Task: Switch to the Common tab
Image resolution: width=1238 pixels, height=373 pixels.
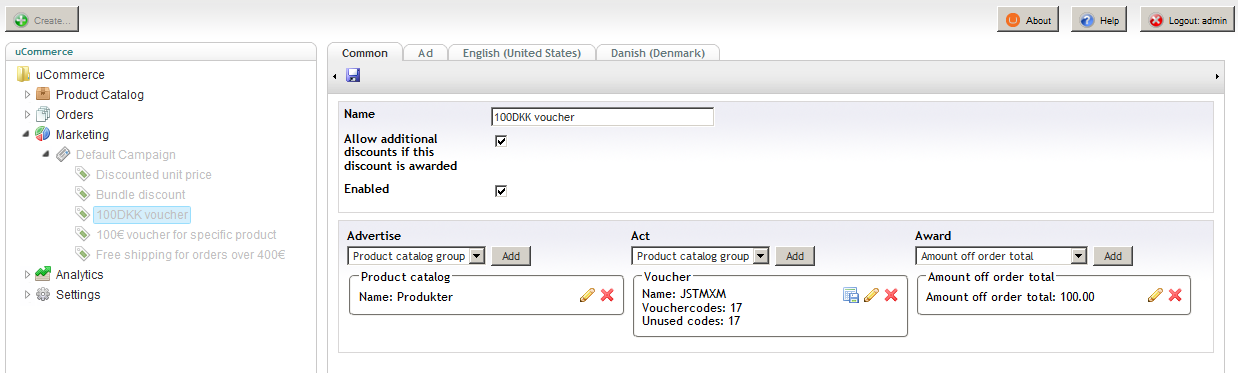Action: 365,53
